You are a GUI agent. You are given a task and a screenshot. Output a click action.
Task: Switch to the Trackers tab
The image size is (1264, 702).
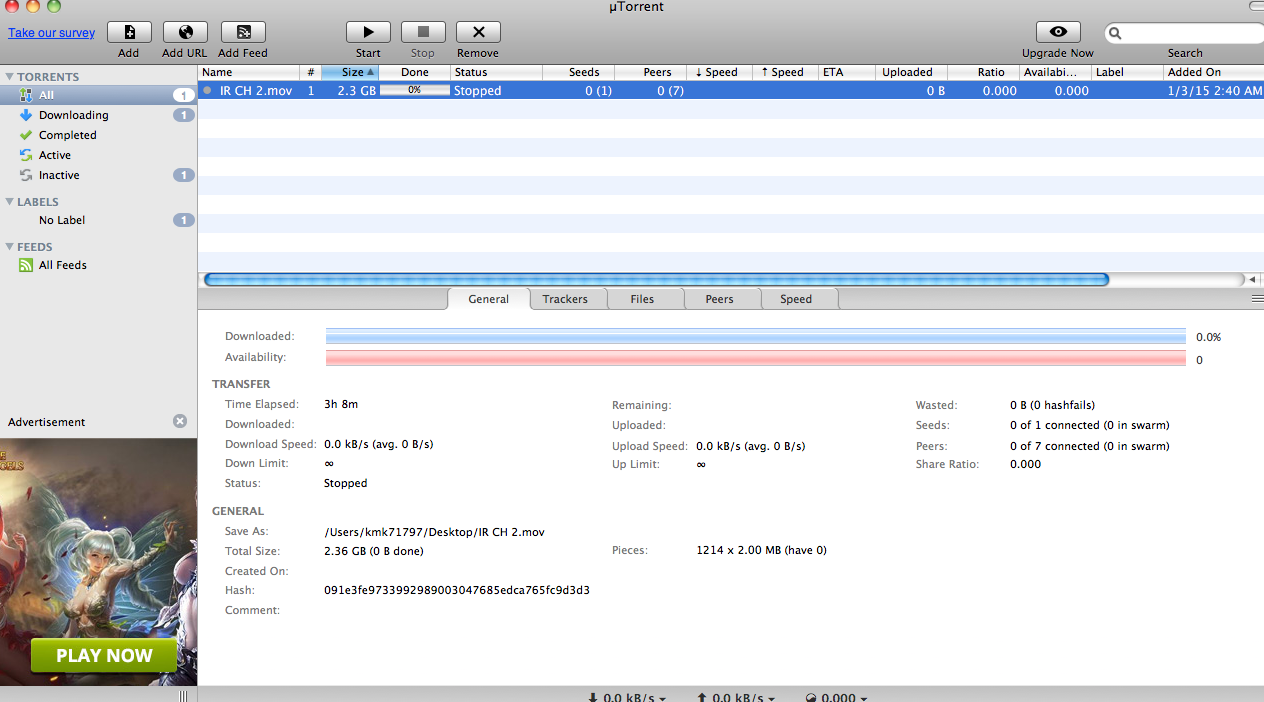(565, 299)
